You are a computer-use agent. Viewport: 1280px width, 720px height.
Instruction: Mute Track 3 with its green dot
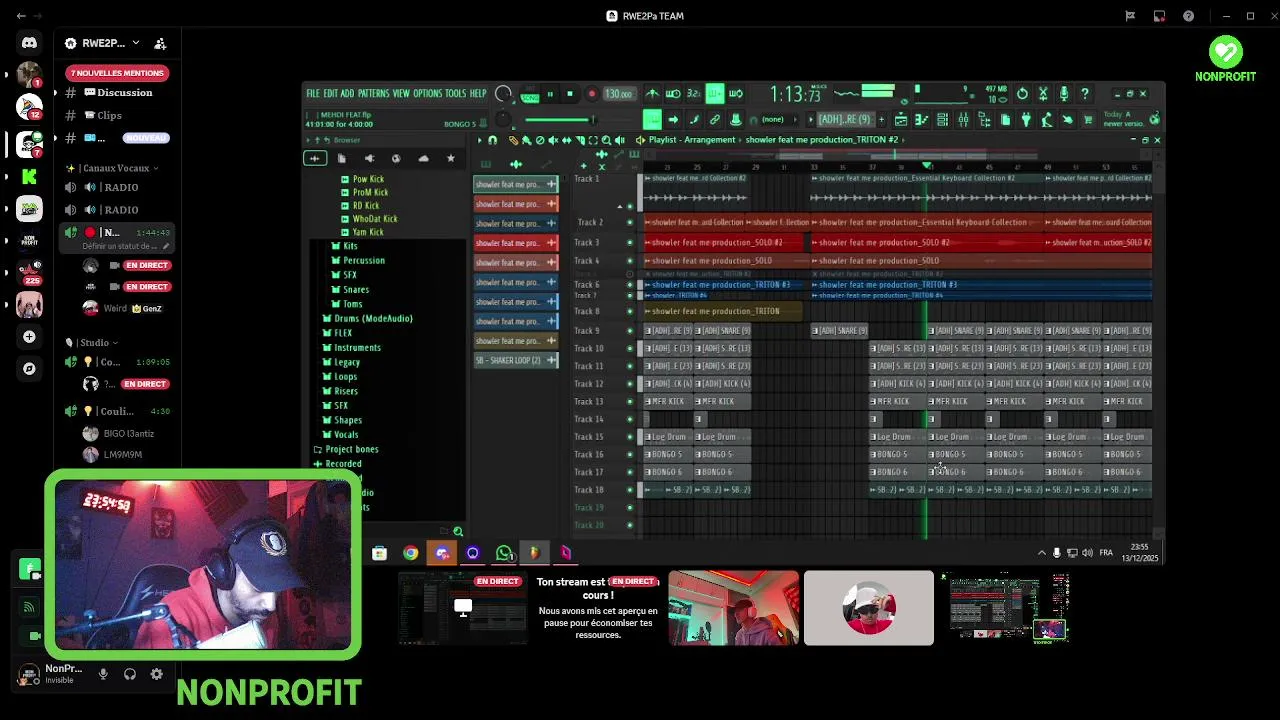point(630,243)
